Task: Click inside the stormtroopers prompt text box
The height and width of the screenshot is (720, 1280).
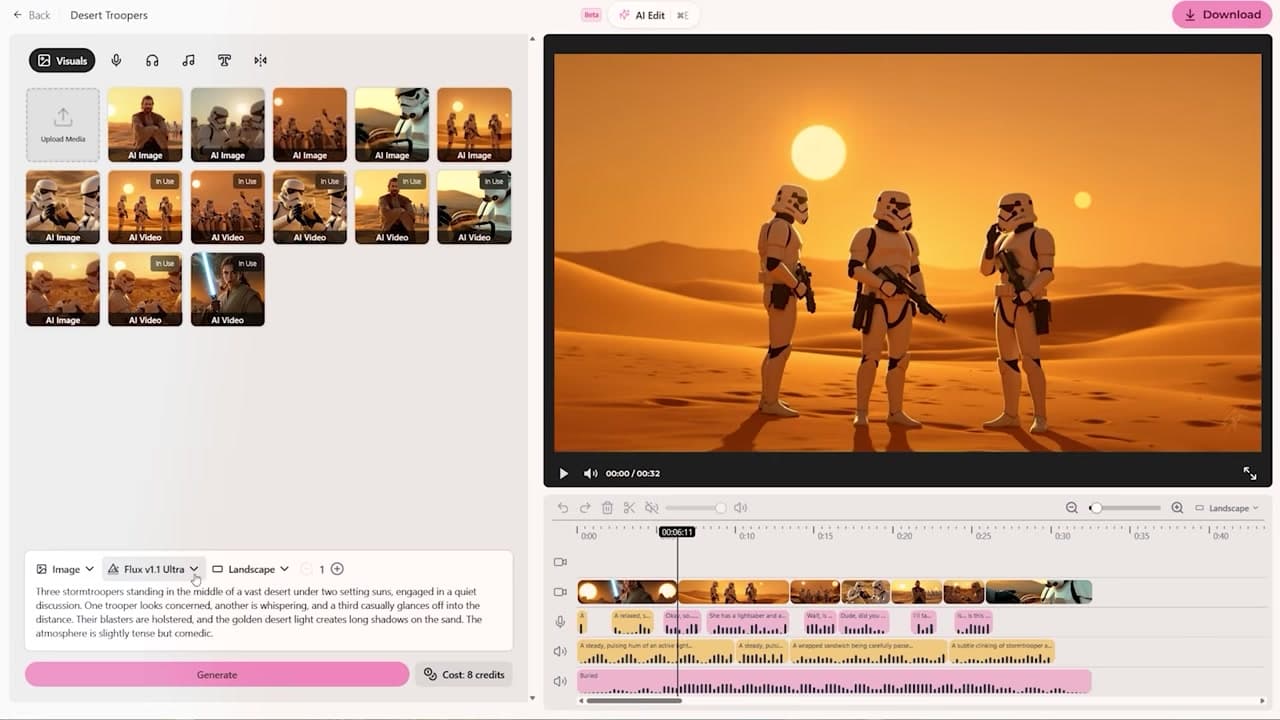Action: (x=268, y=612)
